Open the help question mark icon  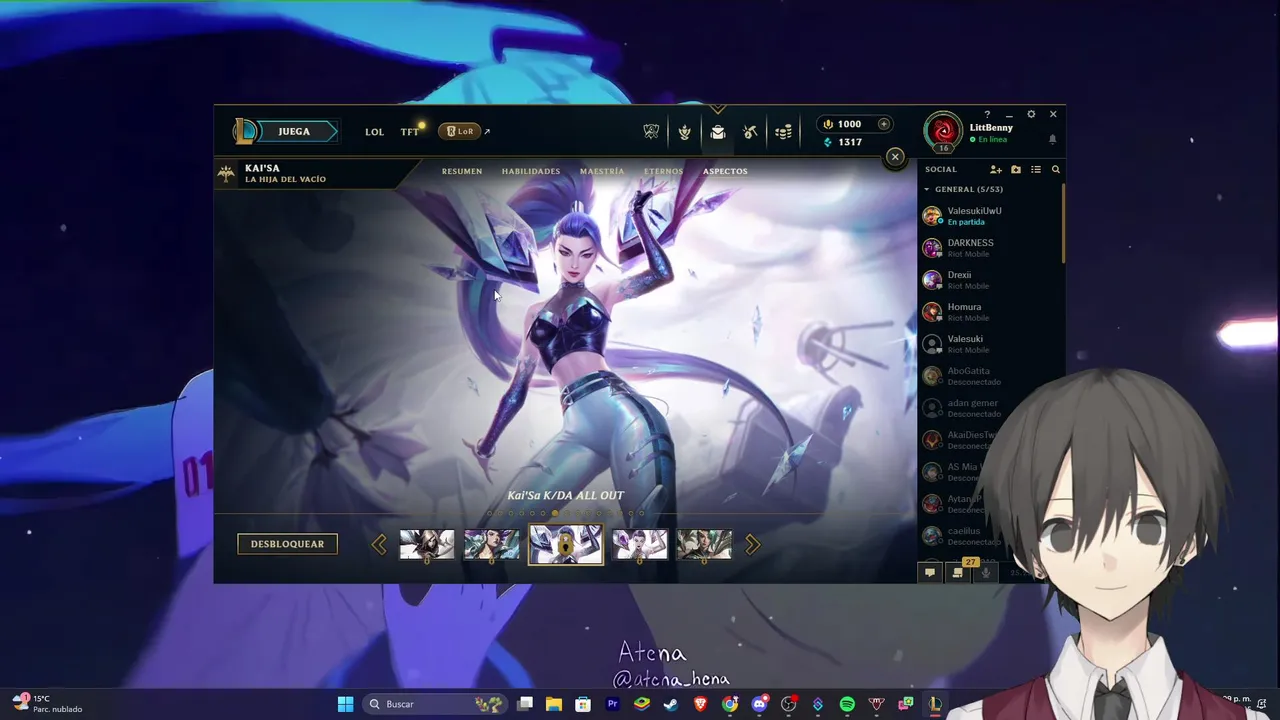click(987, 114)
